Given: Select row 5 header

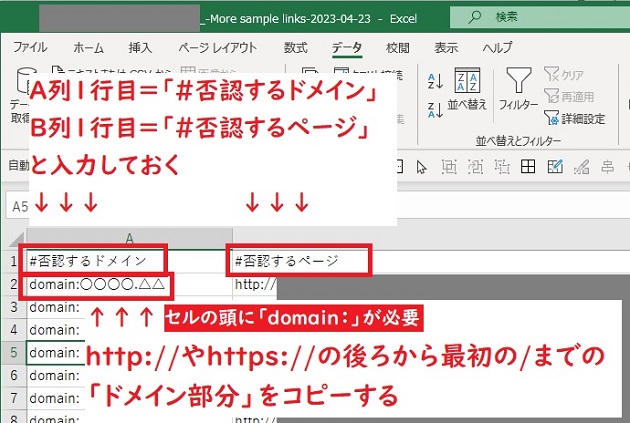Looking at the screenshot, I should tap(13, 352).
